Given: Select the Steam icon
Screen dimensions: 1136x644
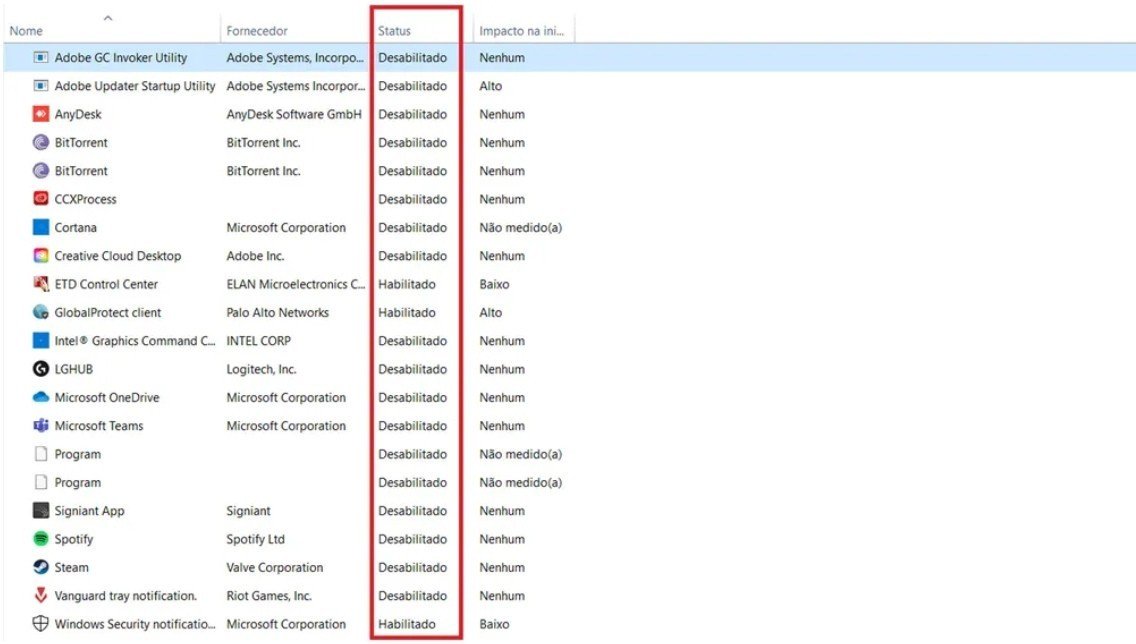Looking at the screenshot, I should tap(41, 566).
